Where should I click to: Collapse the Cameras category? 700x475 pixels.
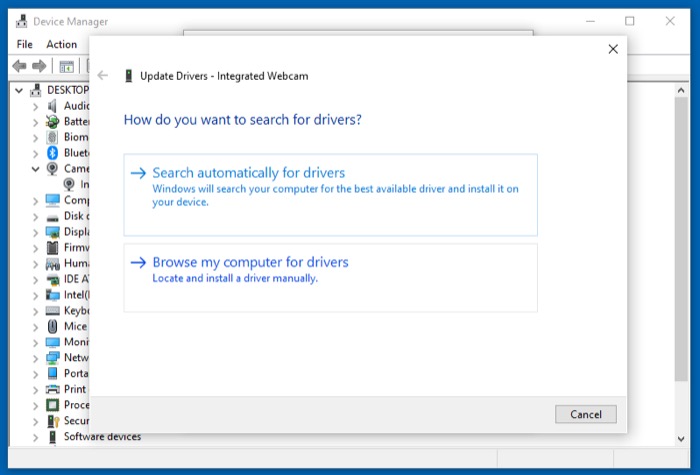[x=35, y=169]
